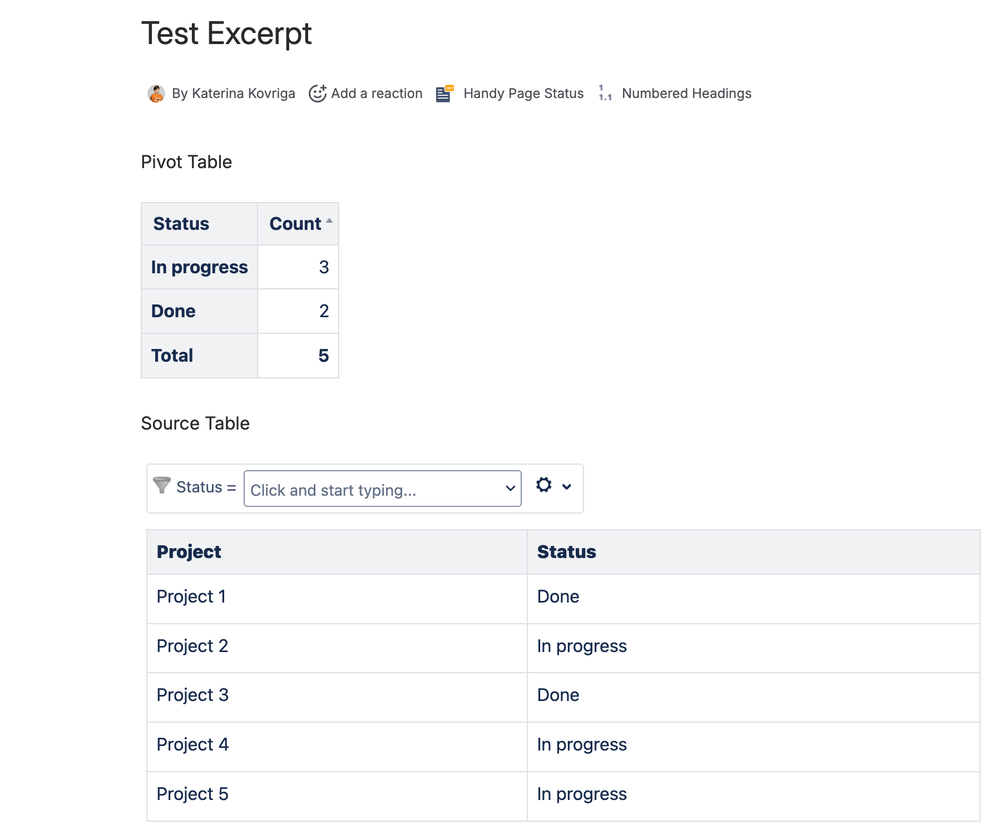Click the Numbered Headings label

(x=686, y=93)
